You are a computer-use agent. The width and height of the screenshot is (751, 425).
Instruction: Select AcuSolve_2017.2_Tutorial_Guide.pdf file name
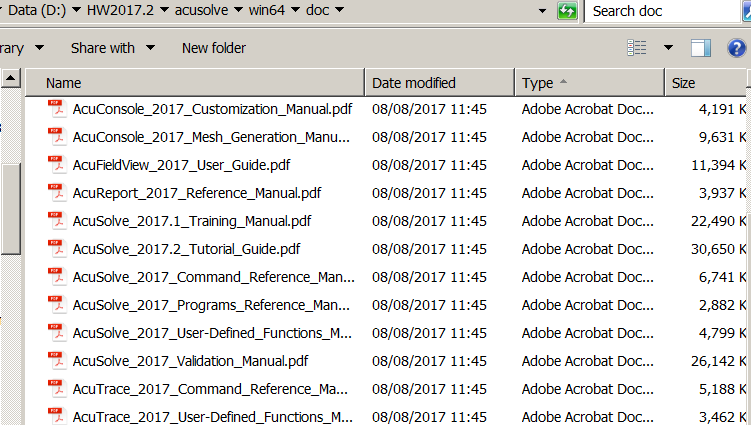(x=186, y=249)
